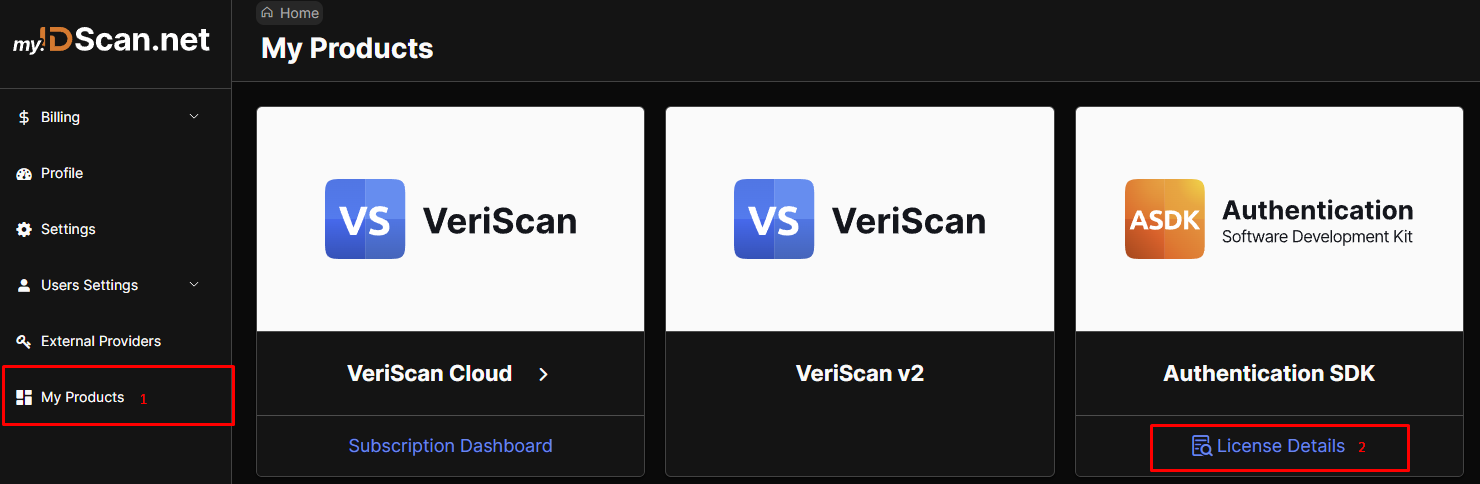Click the my.IDScan.net logo

click(111, 41)
